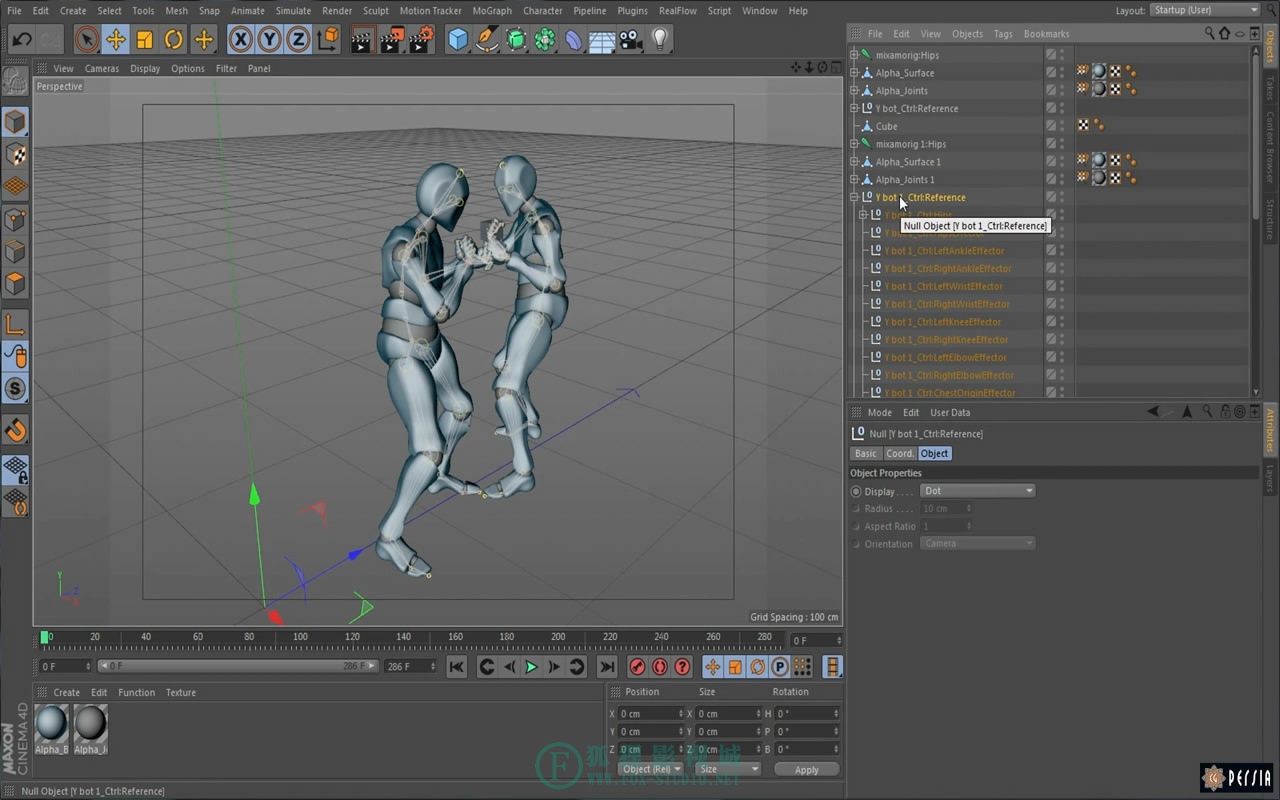Click the timeline preview range slider bar
Image resolution: width=1280 pixels, height=800 pixels.
tap(238, 666)
